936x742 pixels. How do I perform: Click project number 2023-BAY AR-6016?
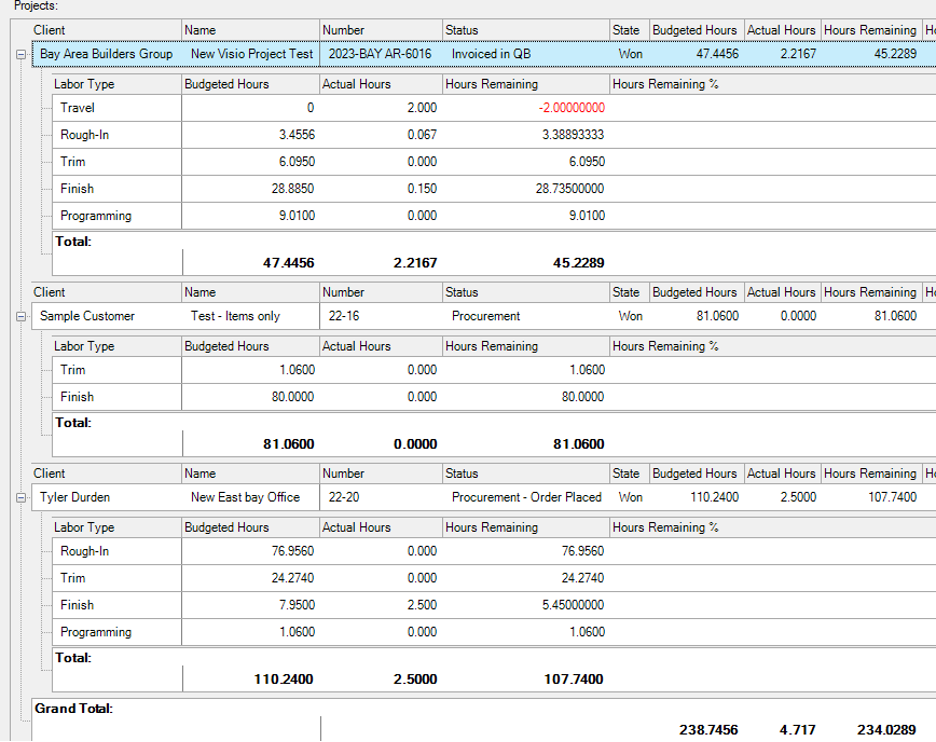tap(380, 54)
